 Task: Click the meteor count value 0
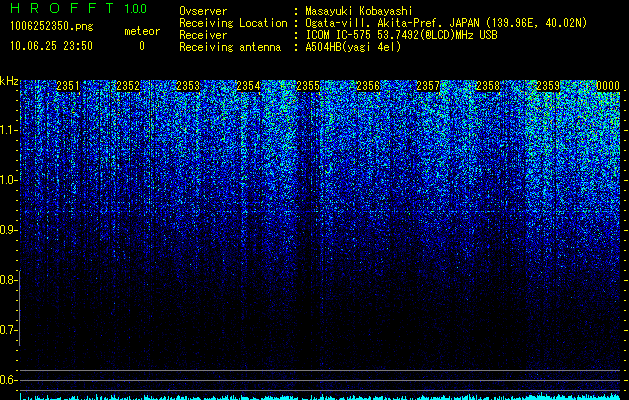coord(142,46)
